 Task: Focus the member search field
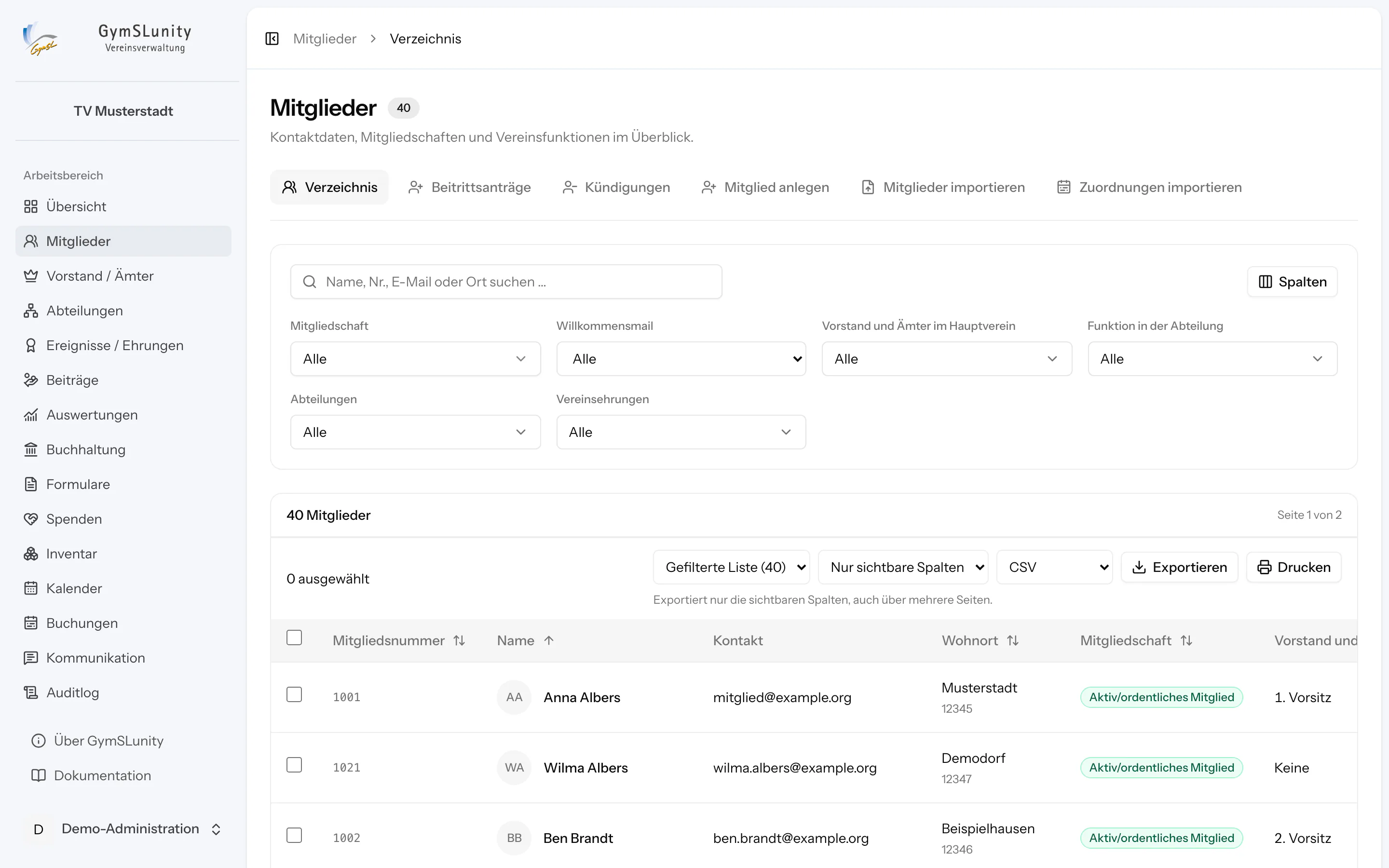click(505, 282)
